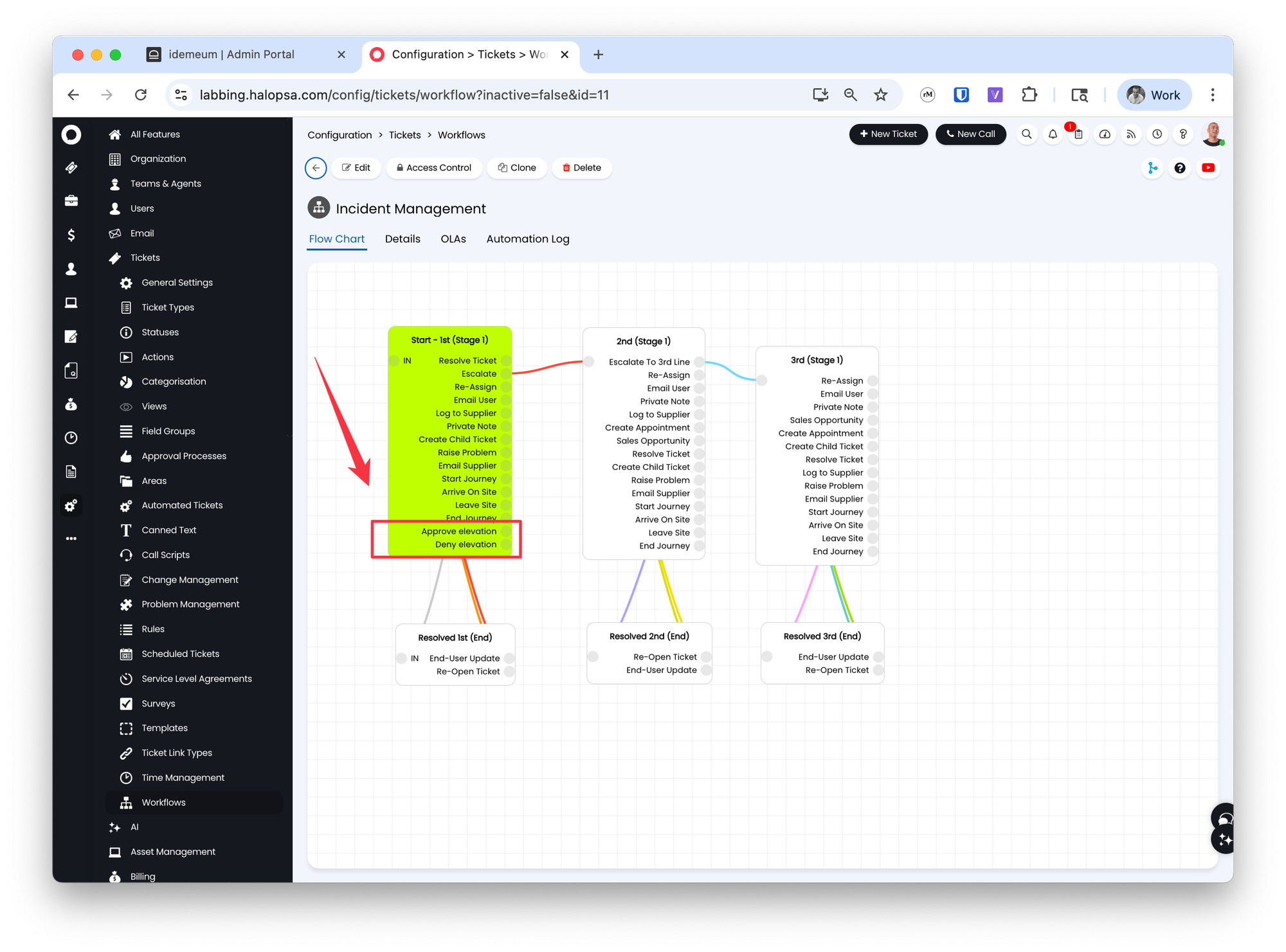Image resolution: width=1286 pixels, height=952 pixels.
Task: Open the tickets icon in left rail
Action: click(71, 168)
